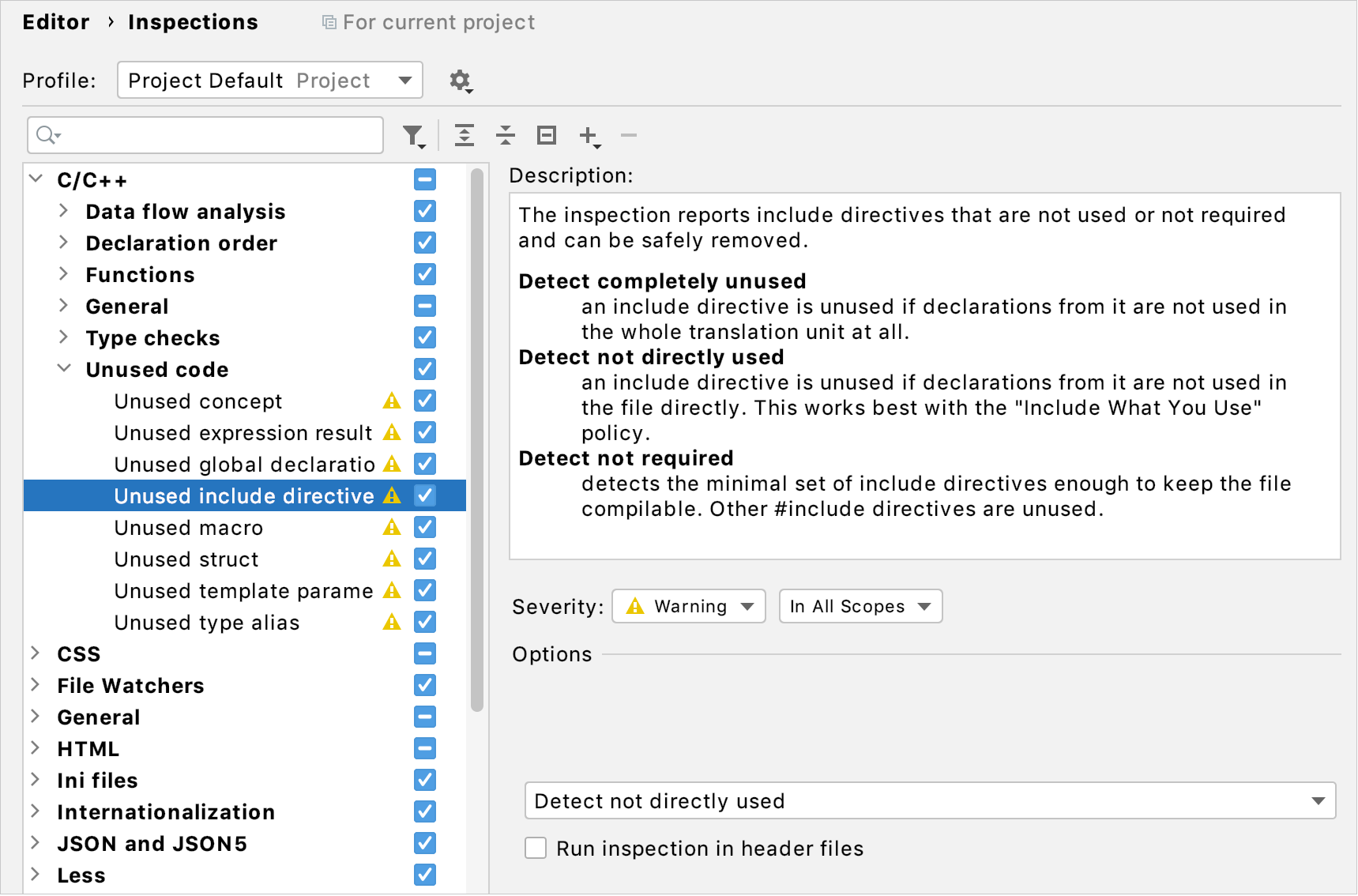This screenshot has width=1358, height=896.
Task: Collapse all groups using toolbar icon
Action: tap(505, 135)
